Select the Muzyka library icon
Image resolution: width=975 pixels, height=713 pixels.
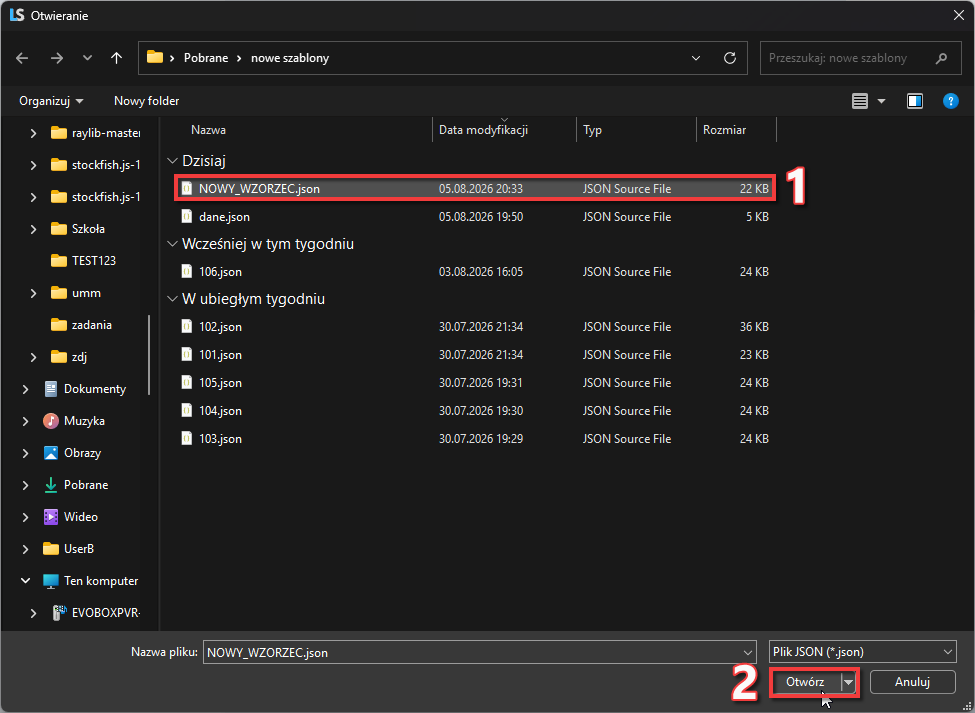pos(51,421)
